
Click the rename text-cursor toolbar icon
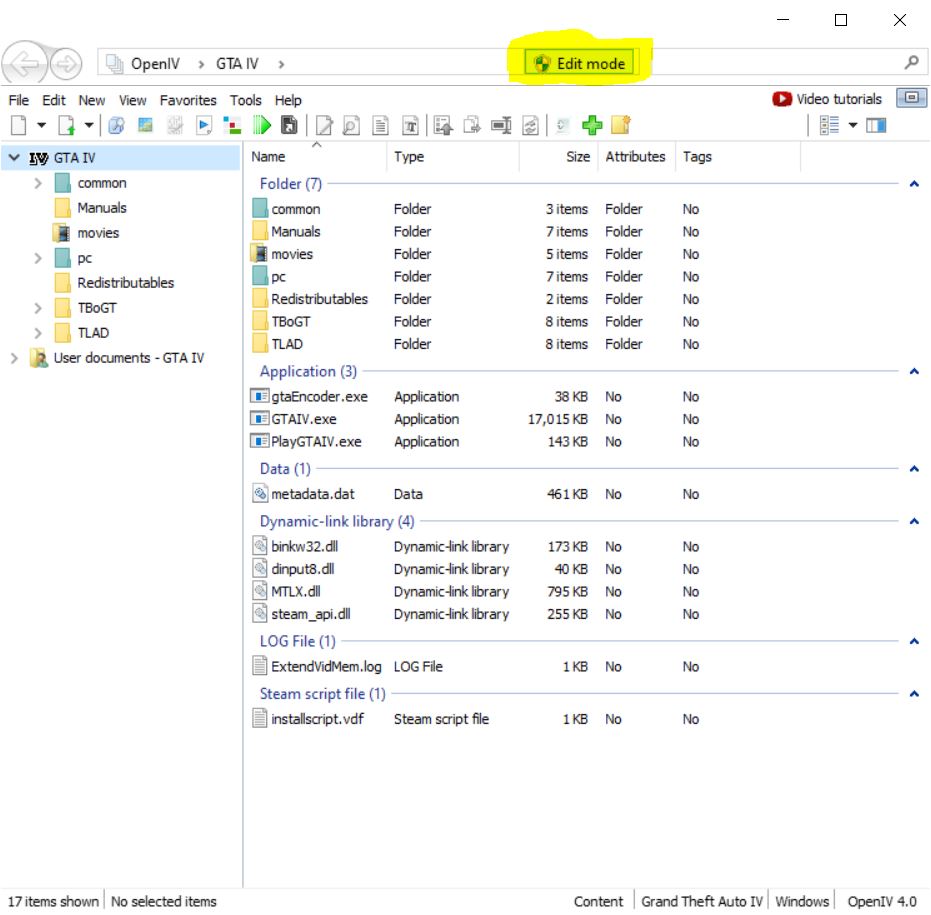(x=501, y=125)
